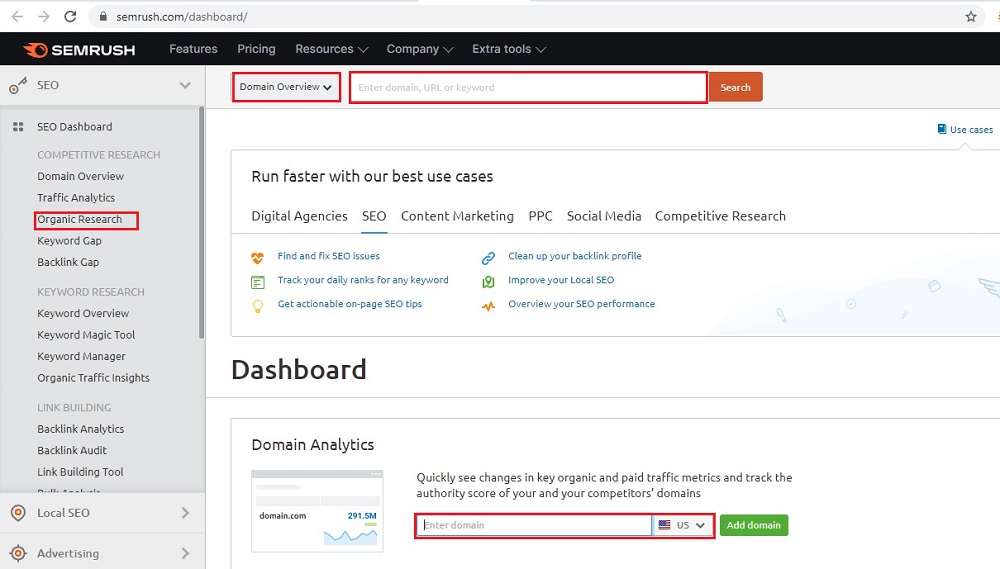This screenshot has height=569, width=1000.
Task: Open SEO Dashboard in sidebar
Action: (75, 127)
